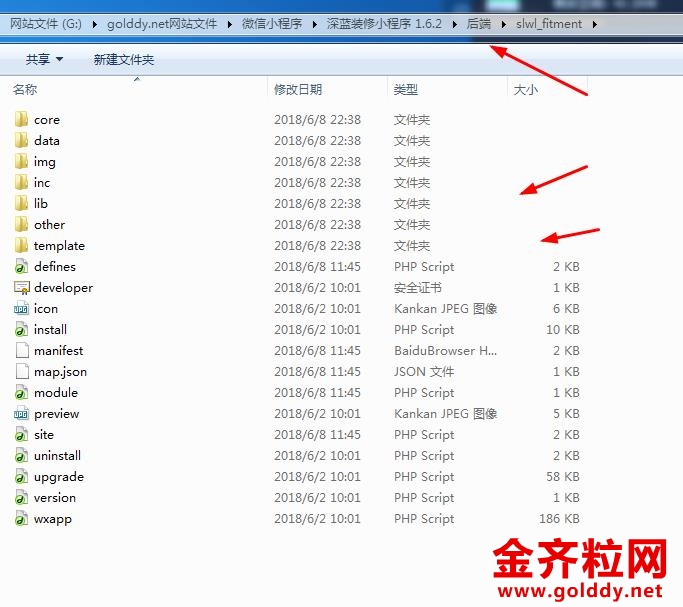Select the file name 'wxapp'
This screenshot has width=683, height=607.
click(x=53, y=519)
